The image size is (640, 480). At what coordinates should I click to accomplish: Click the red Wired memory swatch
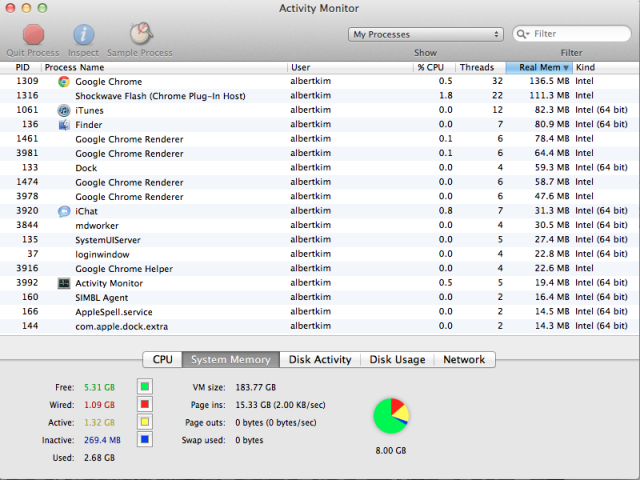click(x=145, y=404)
